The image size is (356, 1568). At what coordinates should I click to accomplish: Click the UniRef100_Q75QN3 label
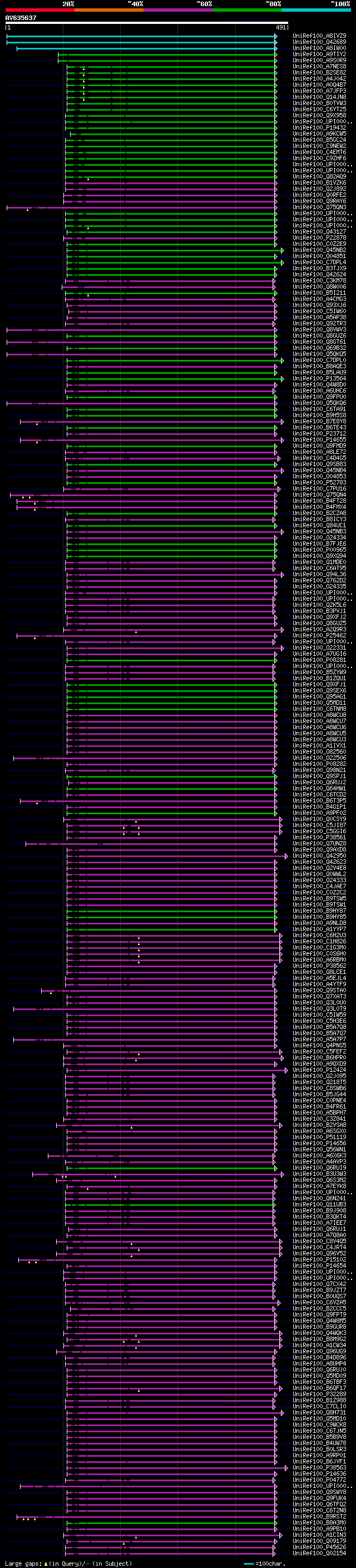click(319, 207)
